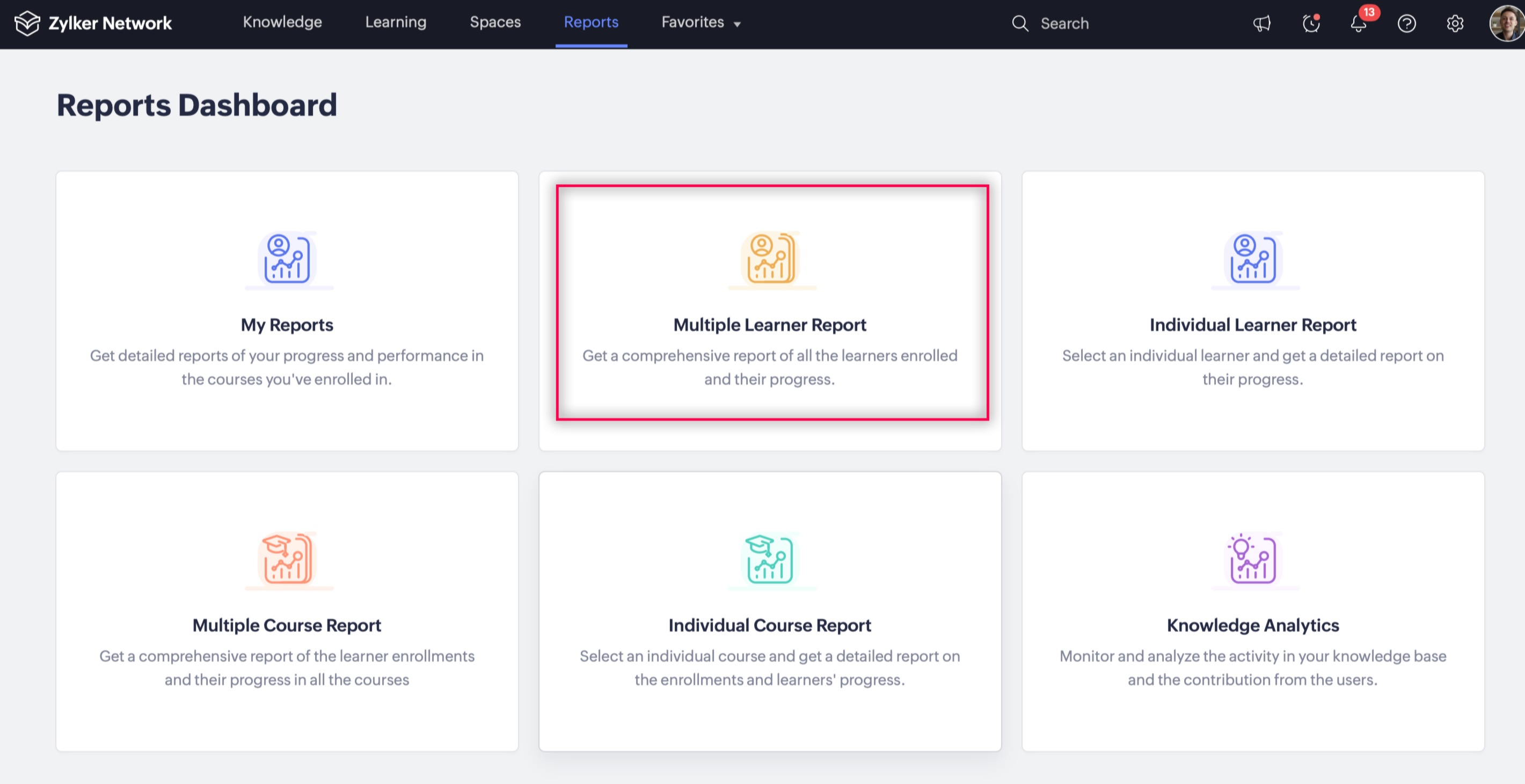Select the Reports tab
The width and height of the screenshot is (1525, 784).
click(x=591, y=23)
